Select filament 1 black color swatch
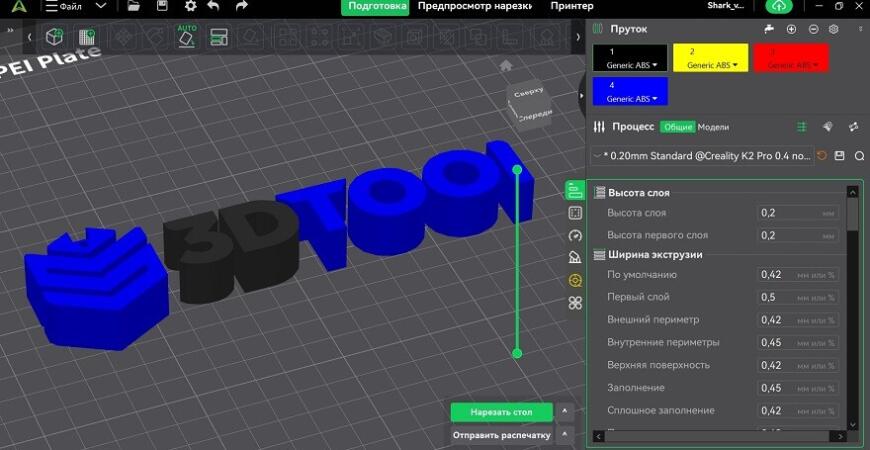The height and width of the screenshot is (450, 870). pyautogui.click(x=631, y=58)
